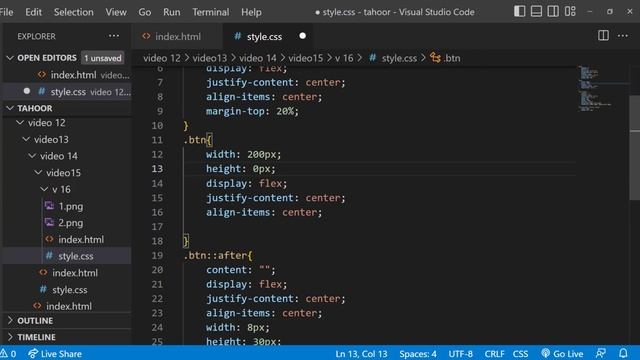Viewport: 640px width, 360px height.
Task: Click video 14 breadcrumb segment
Action: point(258,58)
